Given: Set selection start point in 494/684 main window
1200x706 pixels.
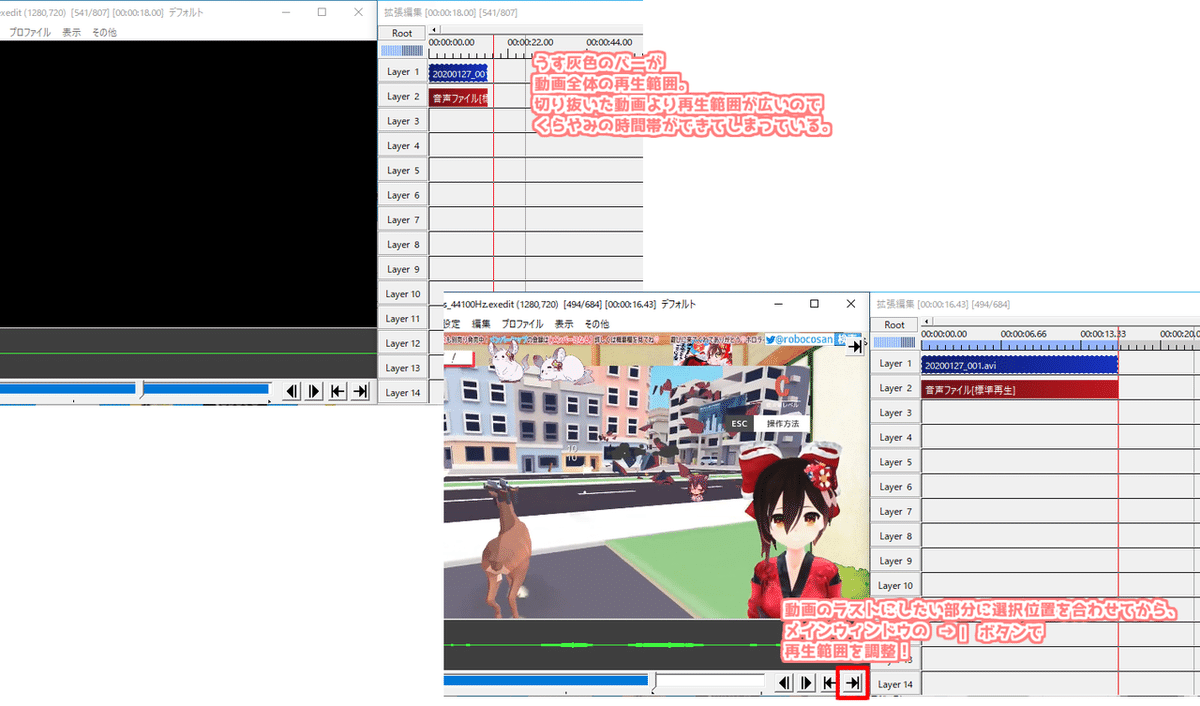Looking at the screenshot, I should click(x=831, y=682).
